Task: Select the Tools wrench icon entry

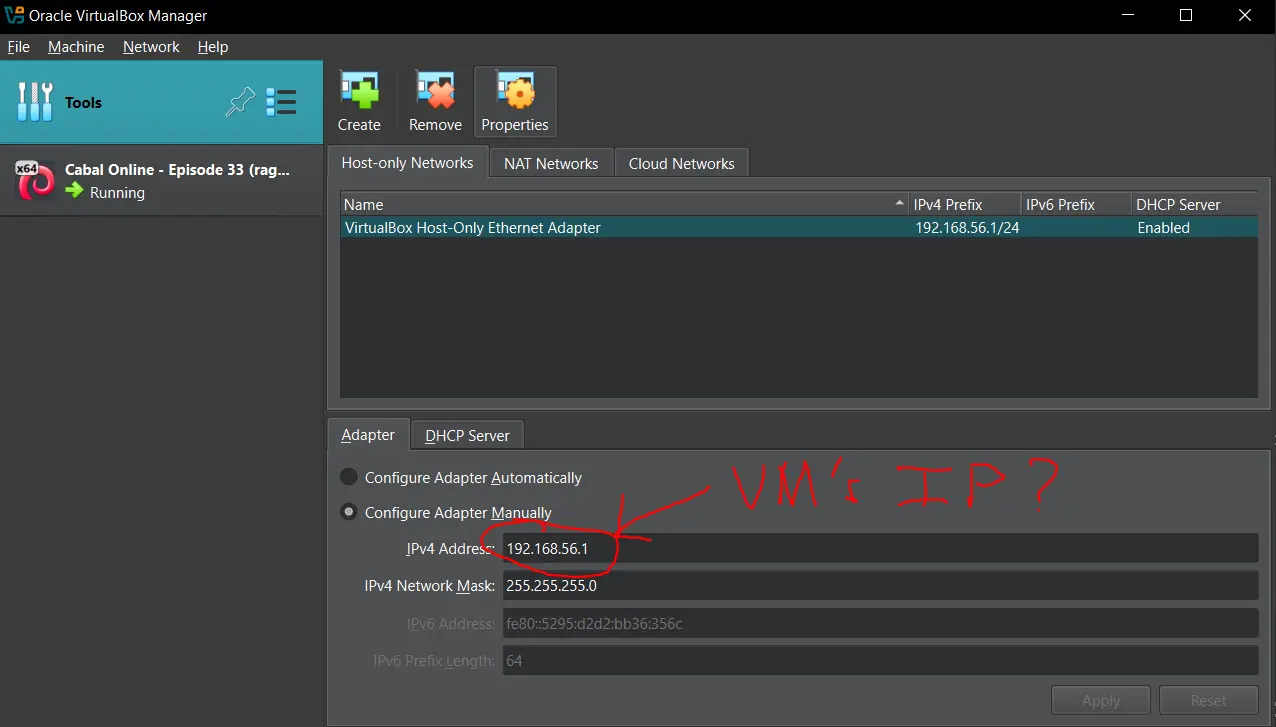Action: (x=35, y=102)
